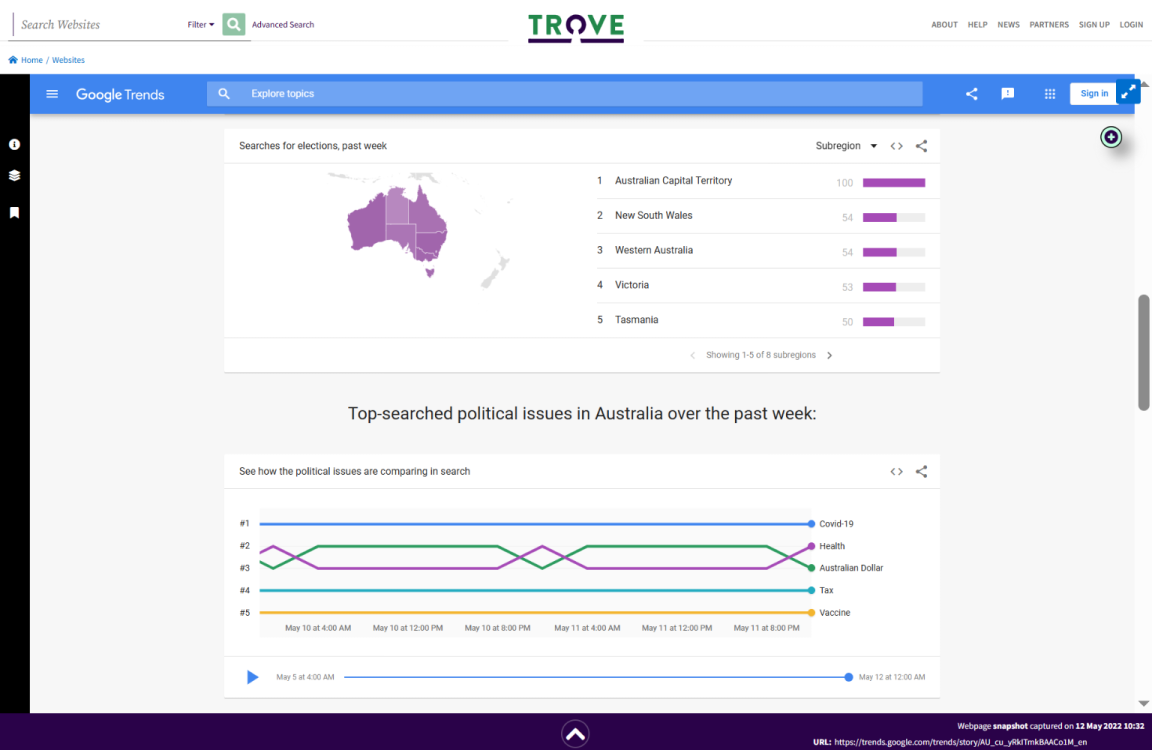
Task: Click the info icon in the left sidebar
Action: [x=14, y=144]
